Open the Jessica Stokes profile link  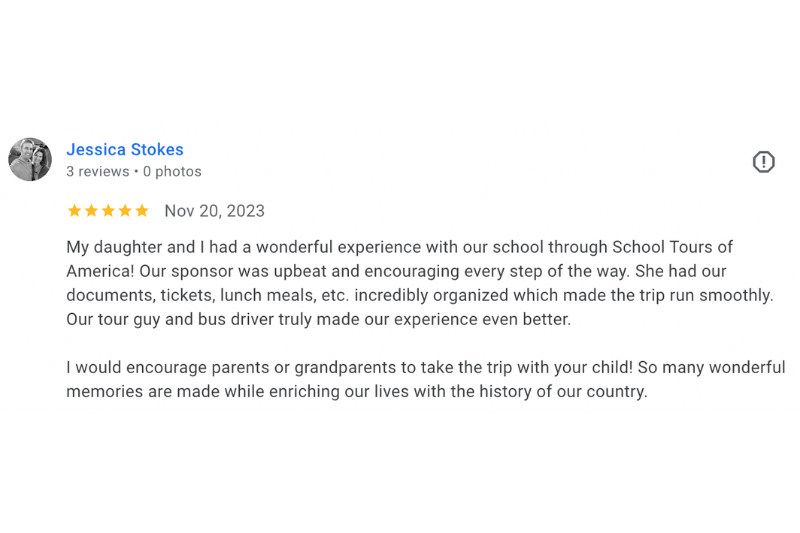coord(125,150)
